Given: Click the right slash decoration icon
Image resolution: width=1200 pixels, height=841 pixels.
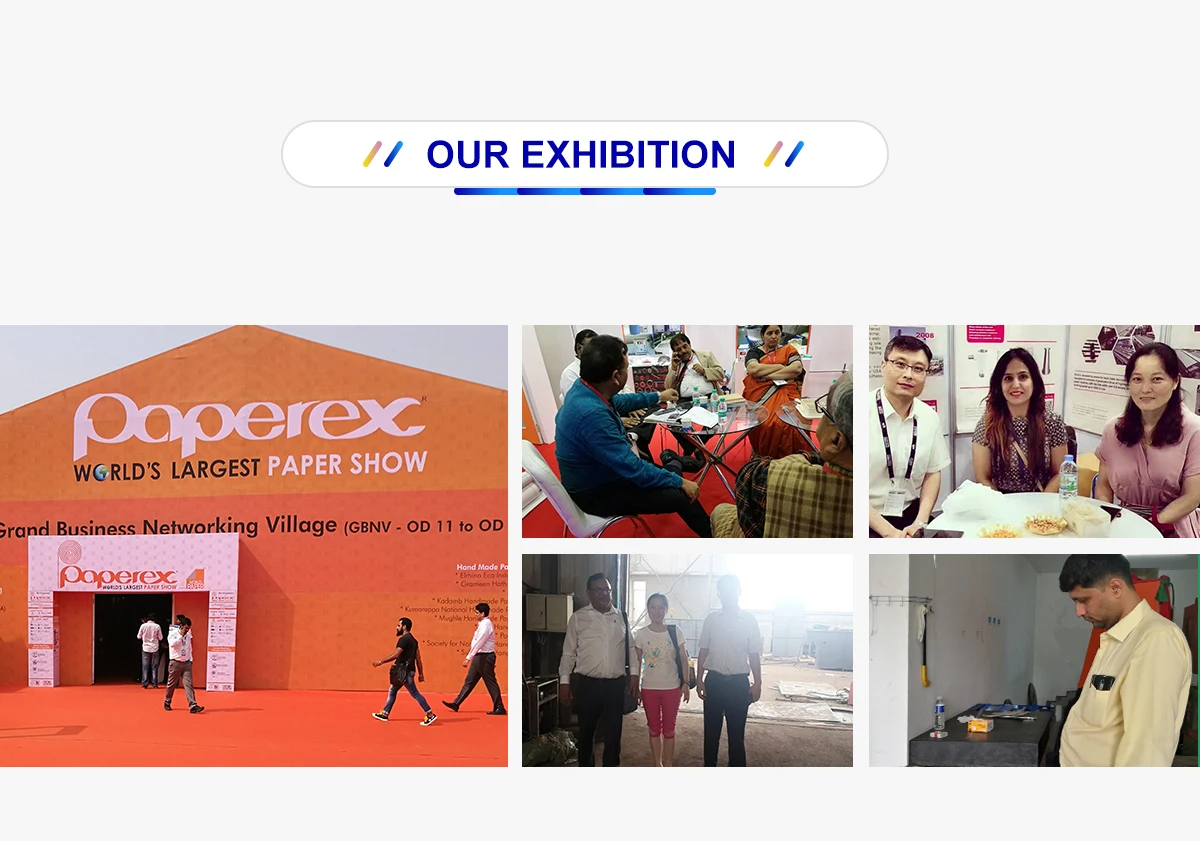Looking at the screenshot, I should 784,154.
